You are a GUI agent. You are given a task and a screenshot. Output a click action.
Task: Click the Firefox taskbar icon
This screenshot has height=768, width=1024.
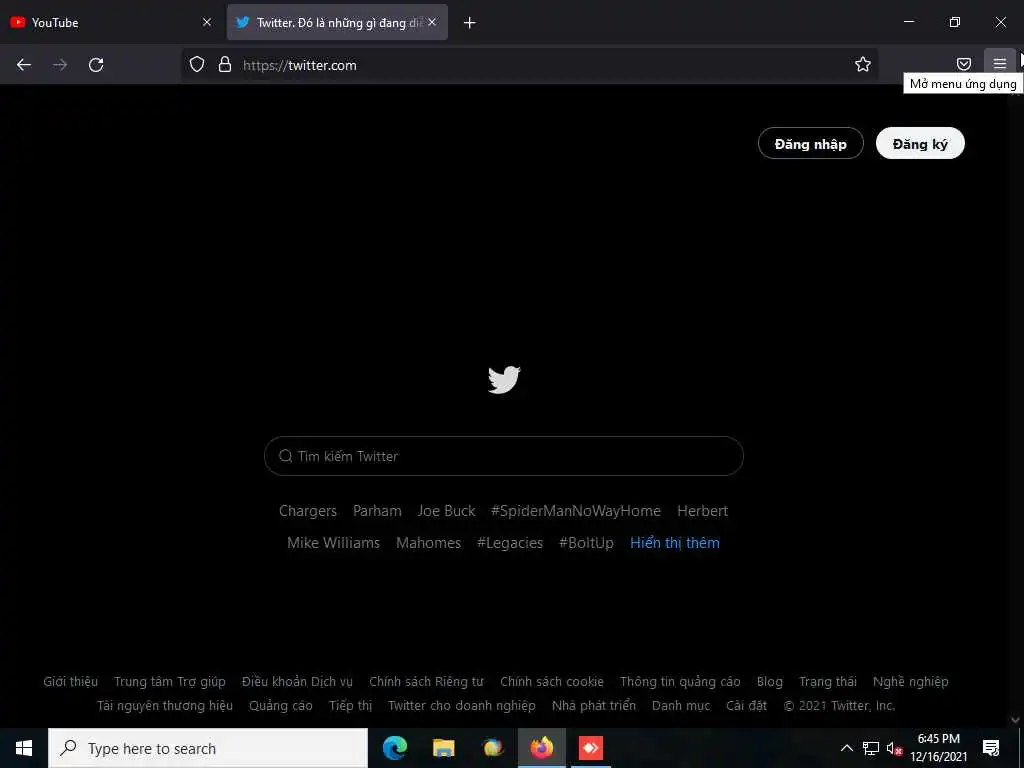coord(541,748)
